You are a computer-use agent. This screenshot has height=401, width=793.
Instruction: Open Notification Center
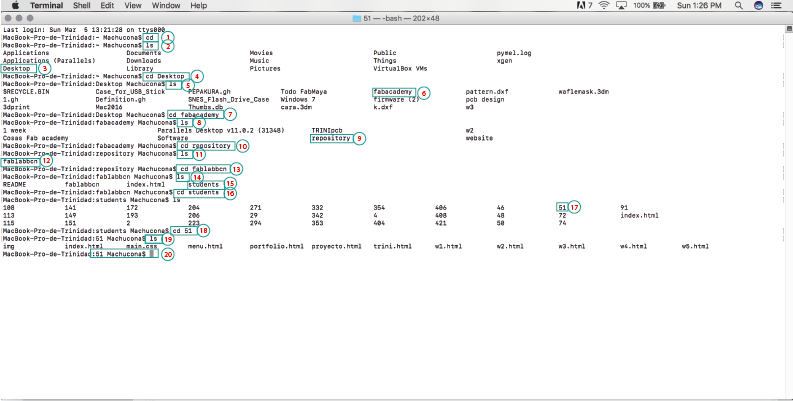(776, 6)
